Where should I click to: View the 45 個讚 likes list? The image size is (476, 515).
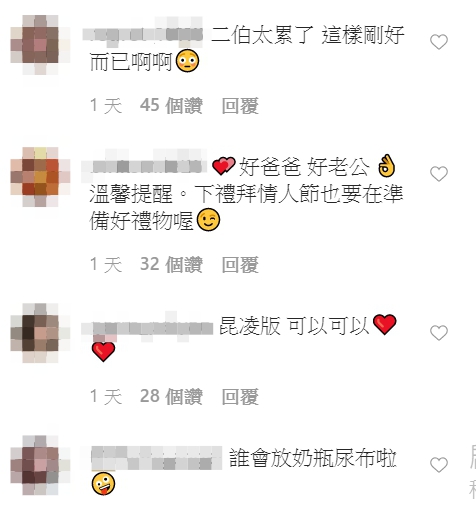[171, 106]
